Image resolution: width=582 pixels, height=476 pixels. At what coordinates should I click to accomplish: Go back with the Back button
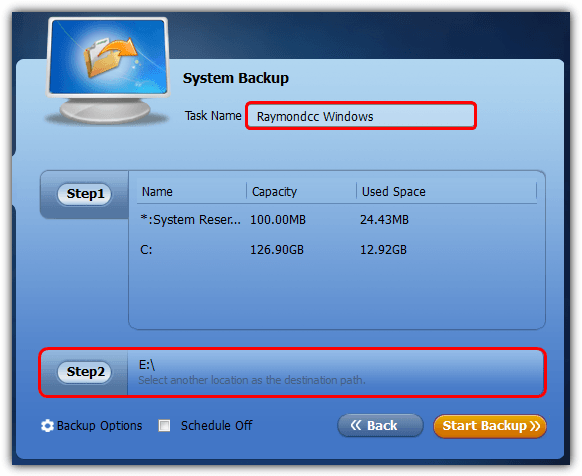[x=380, y=426]
